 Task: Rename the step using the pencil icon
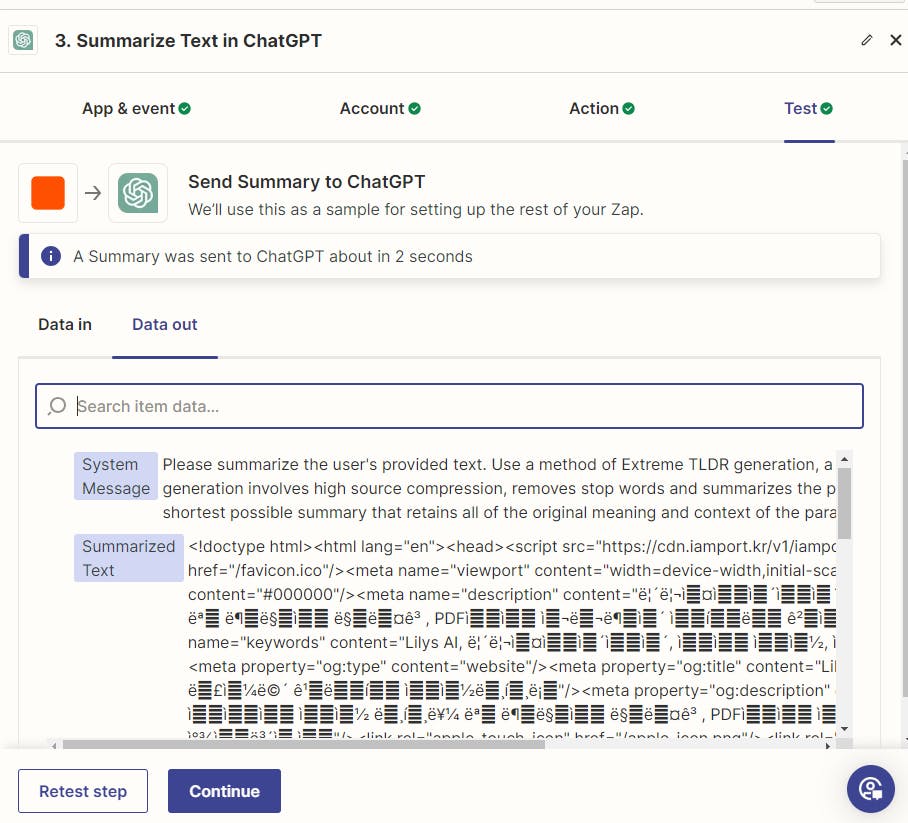point(866,40)
